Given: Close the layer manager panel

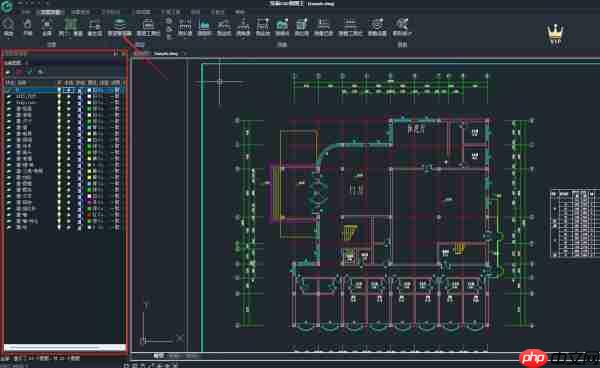Looking at the screenshot, I should [122, 54].
